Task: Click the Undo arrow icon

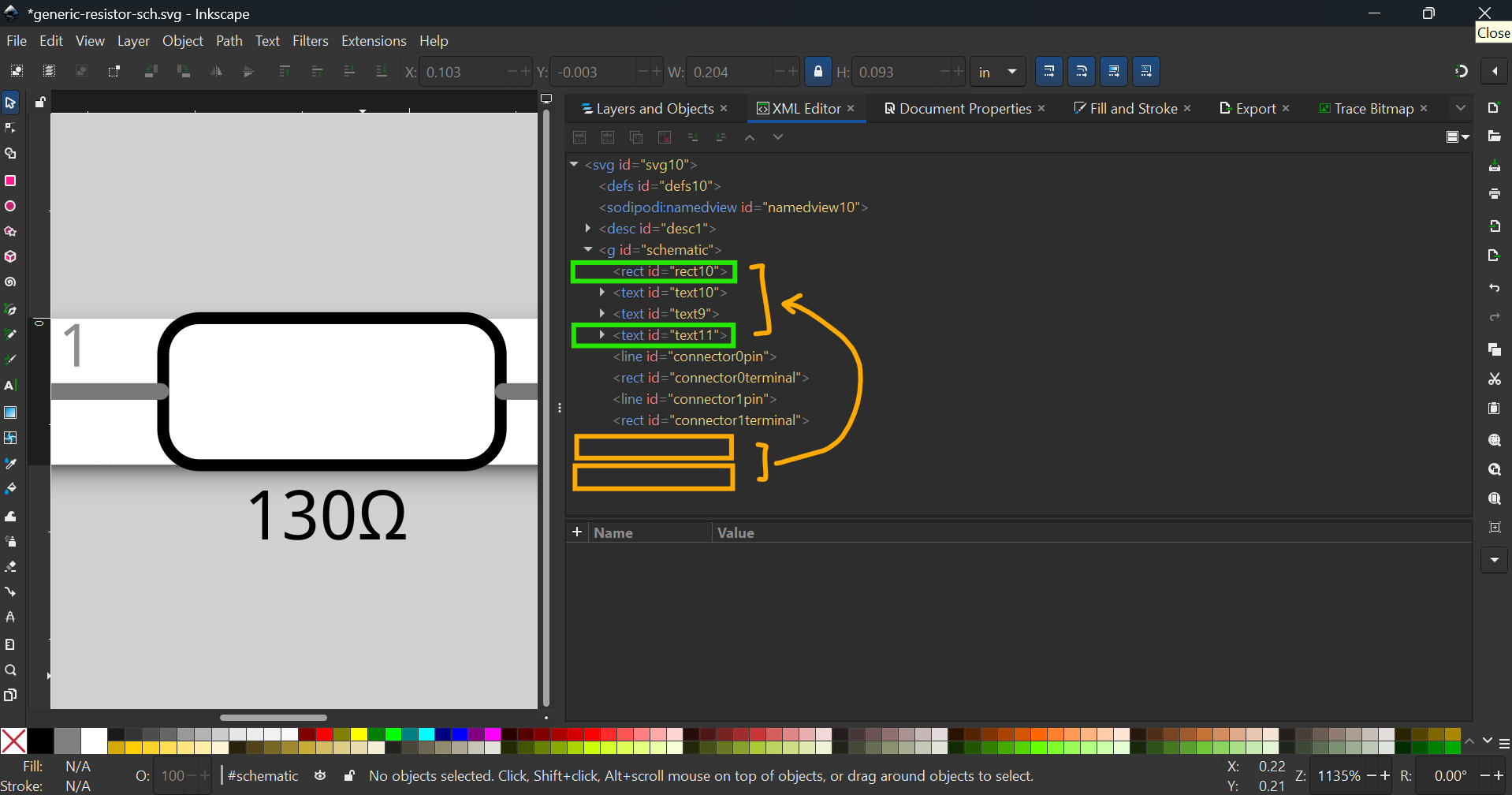Action: pyautogui.click(x=1494, y=288)
